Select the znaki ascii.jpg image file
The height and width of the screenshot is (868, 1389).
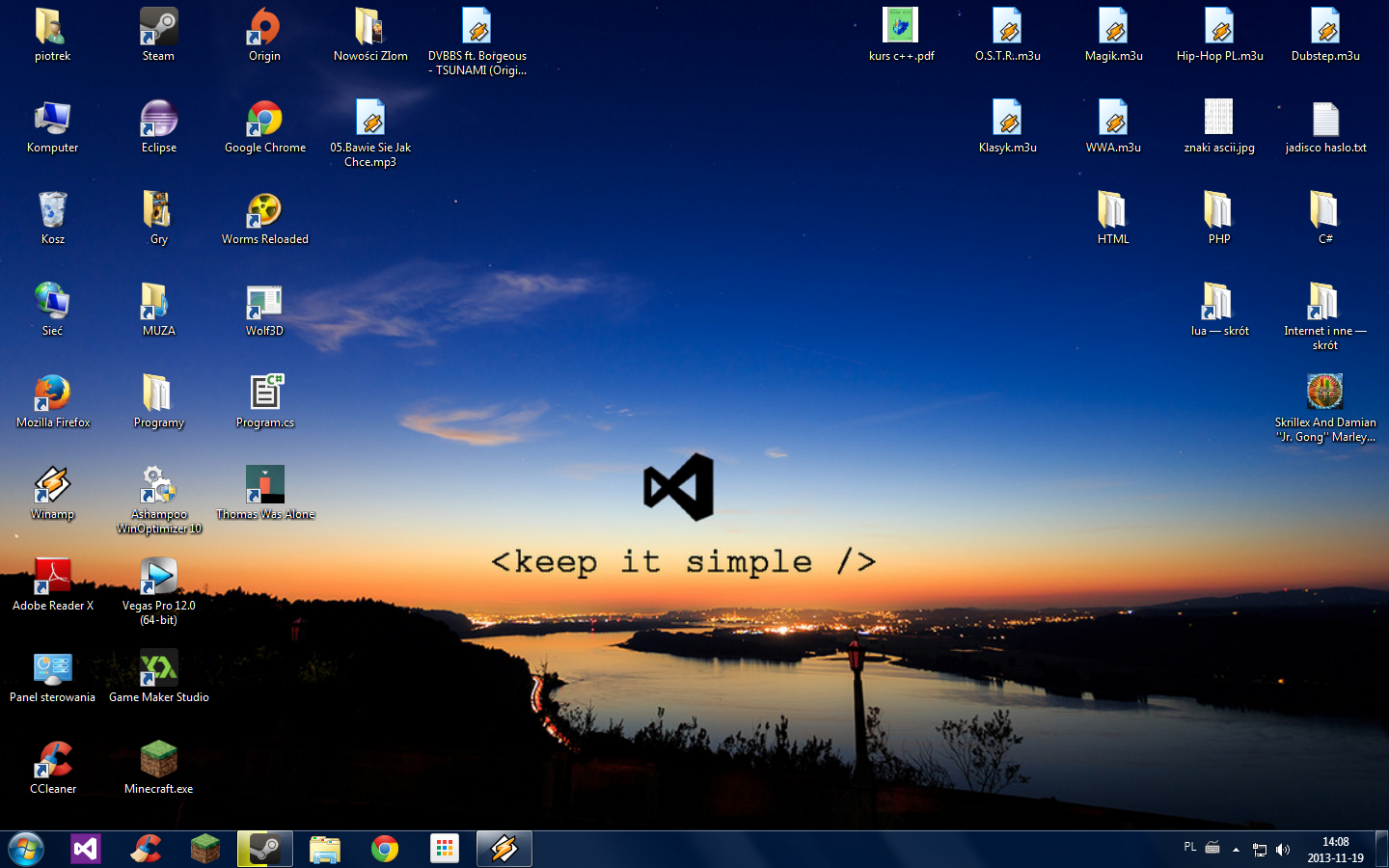1219,121
